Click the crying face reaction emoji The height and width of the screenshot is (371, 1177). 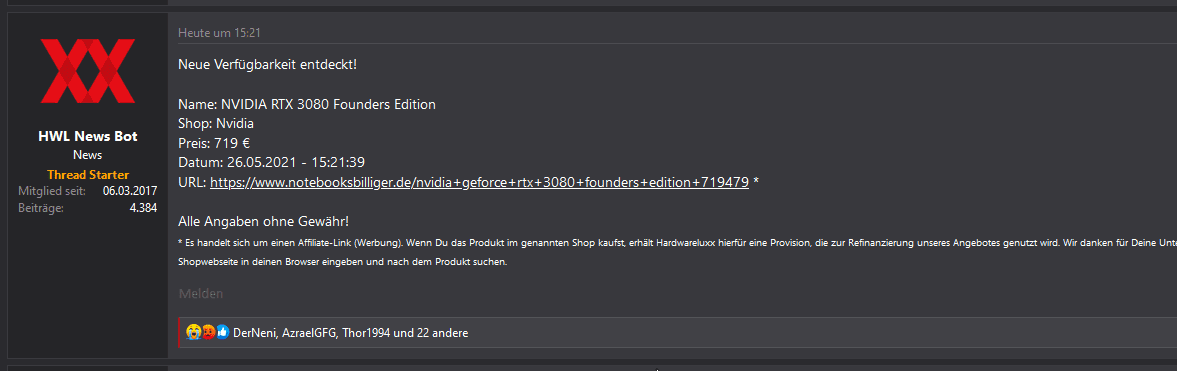193,332
